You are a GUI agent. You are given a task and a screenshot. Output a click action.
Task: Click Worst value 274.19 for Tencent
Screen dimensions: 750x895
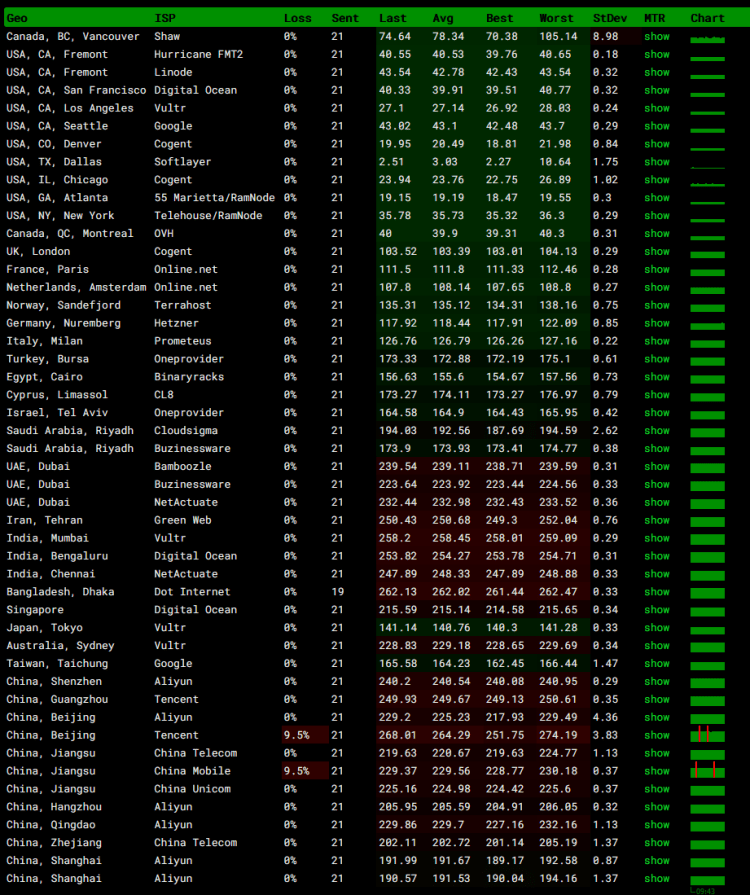558,735
